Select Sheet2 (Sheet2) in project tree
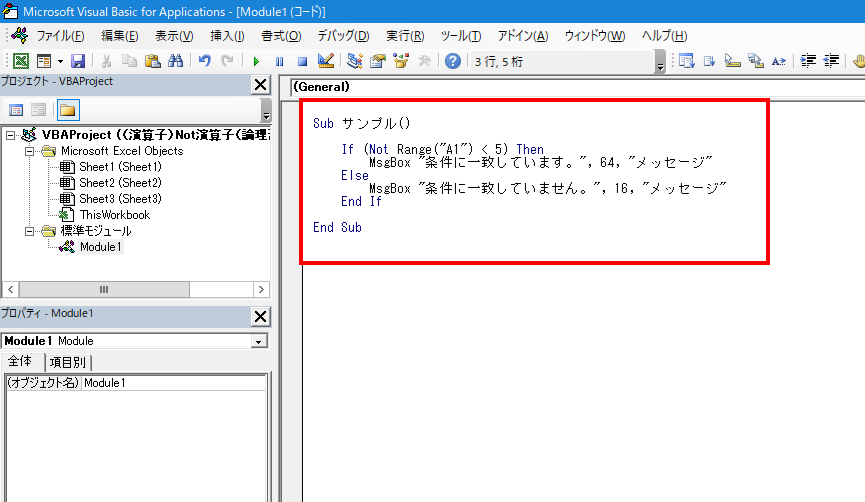Viewport: 865px width, 502px height. [120, 183]
